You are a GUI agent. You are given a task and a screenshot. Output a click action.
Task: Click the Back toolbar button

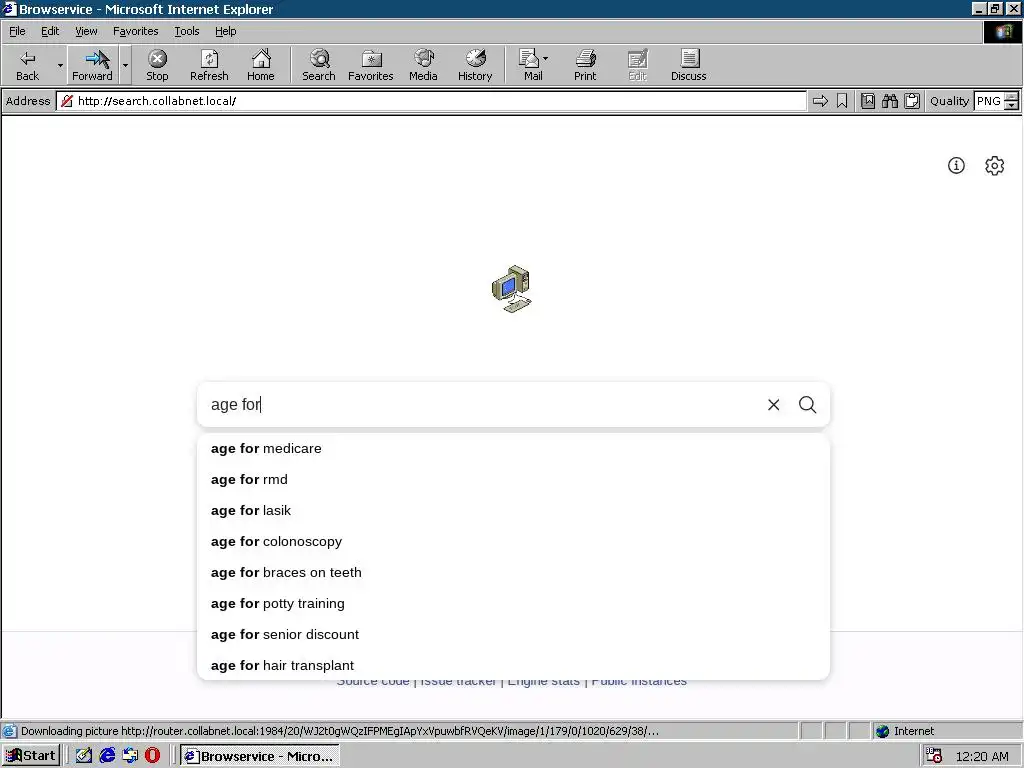[x=27, y=65]
